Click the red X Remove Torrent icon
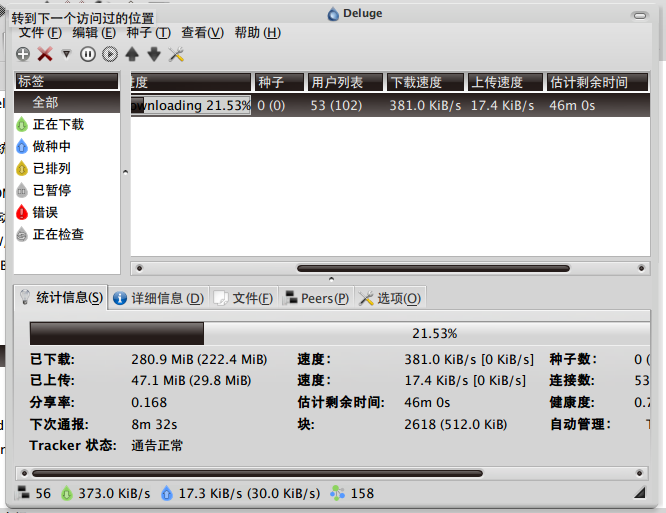The image size is (666, 513). (x=45, y=54)
